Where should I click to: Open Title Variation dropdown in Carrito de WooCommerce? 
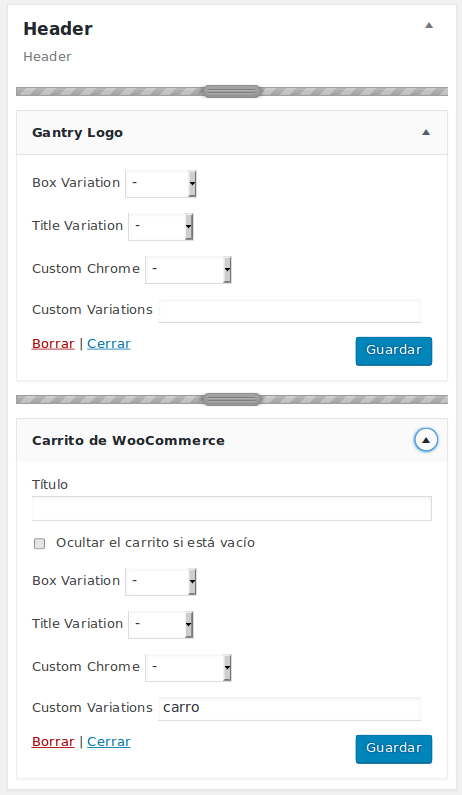coord(161,624)
